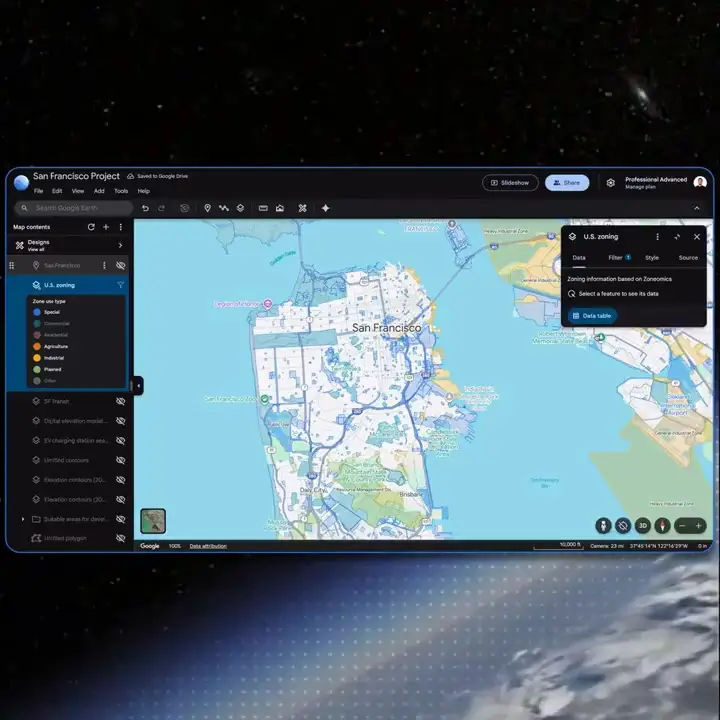This screenshot has height=720, width=720.
Task: Add new item to Map contents
Action: (106, 227)
